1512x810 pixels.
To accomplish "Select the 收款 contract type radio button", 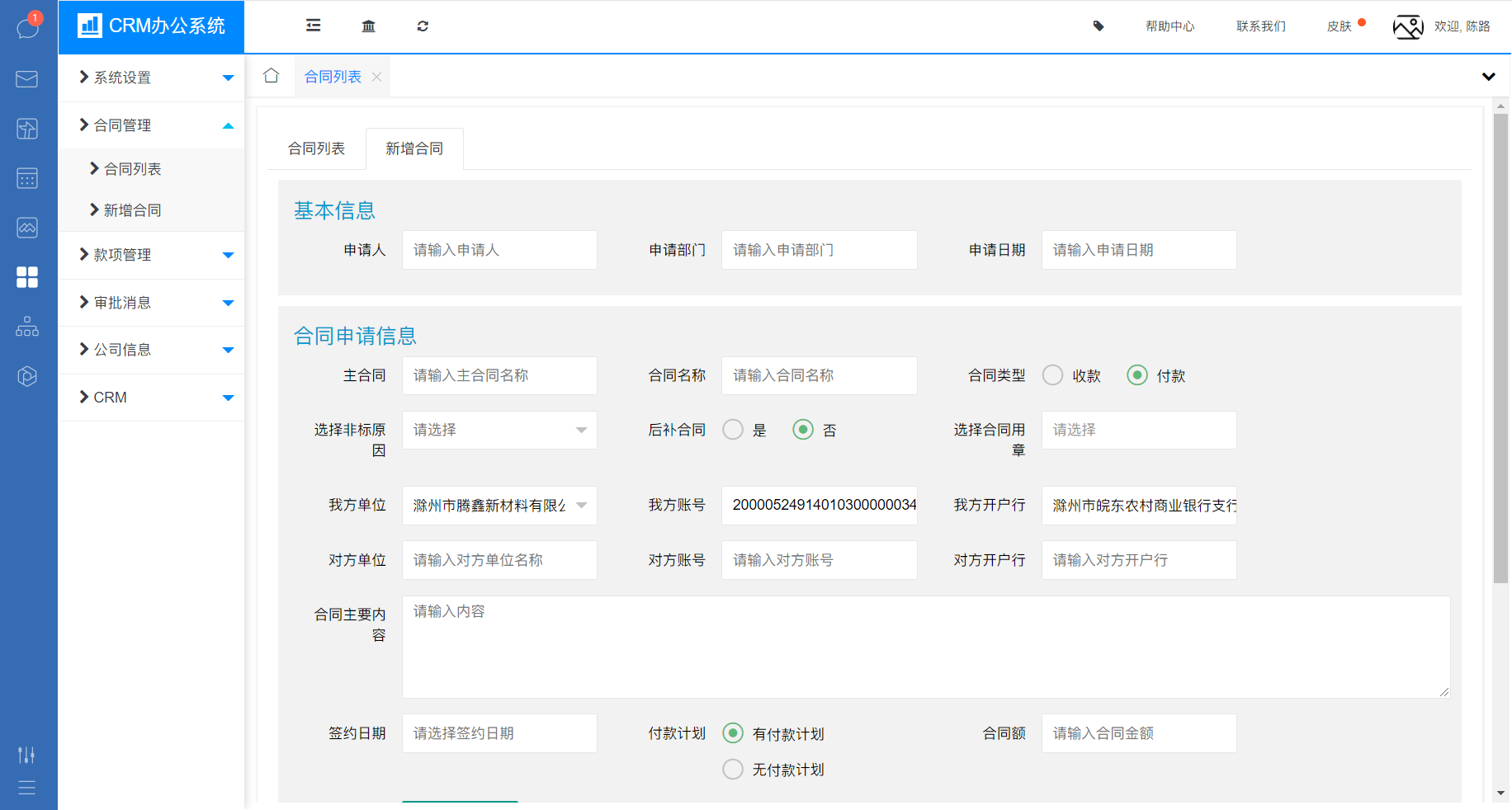I will [x=1052, y=374].
